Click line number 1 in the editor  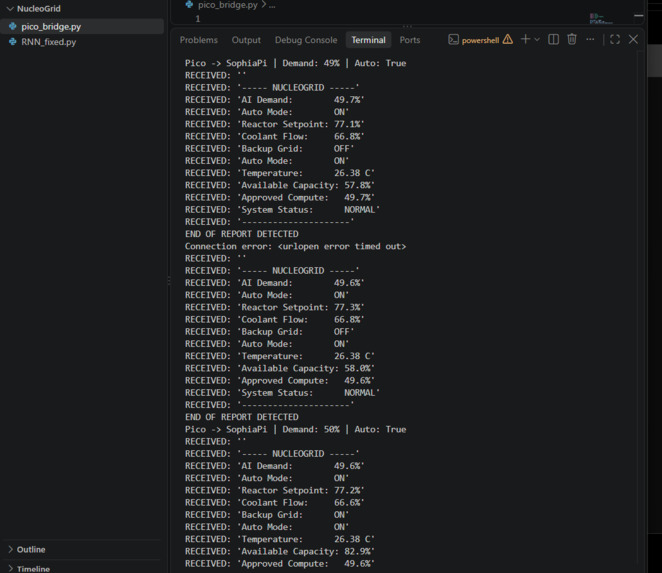[x=197, y=19]
